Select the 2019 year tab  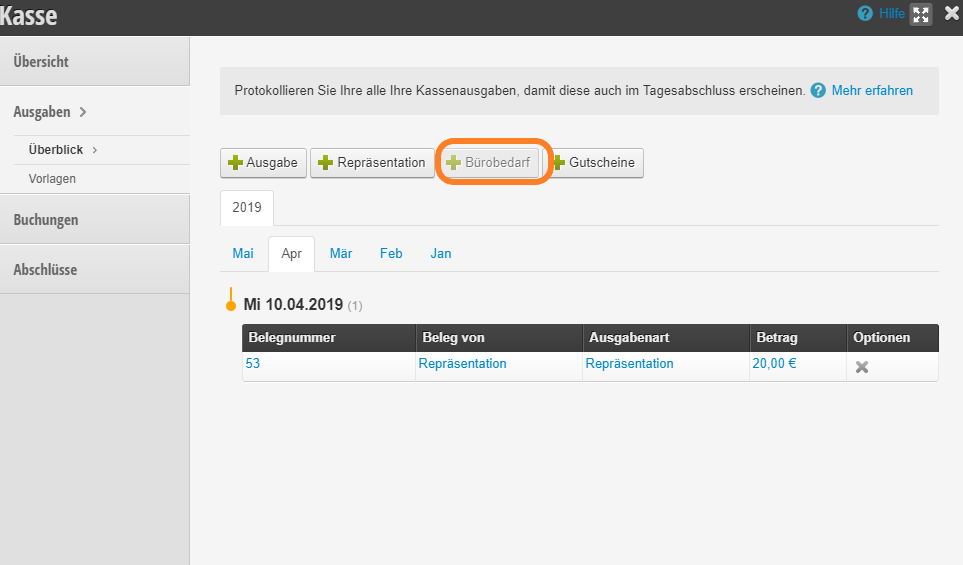point(247,208)
